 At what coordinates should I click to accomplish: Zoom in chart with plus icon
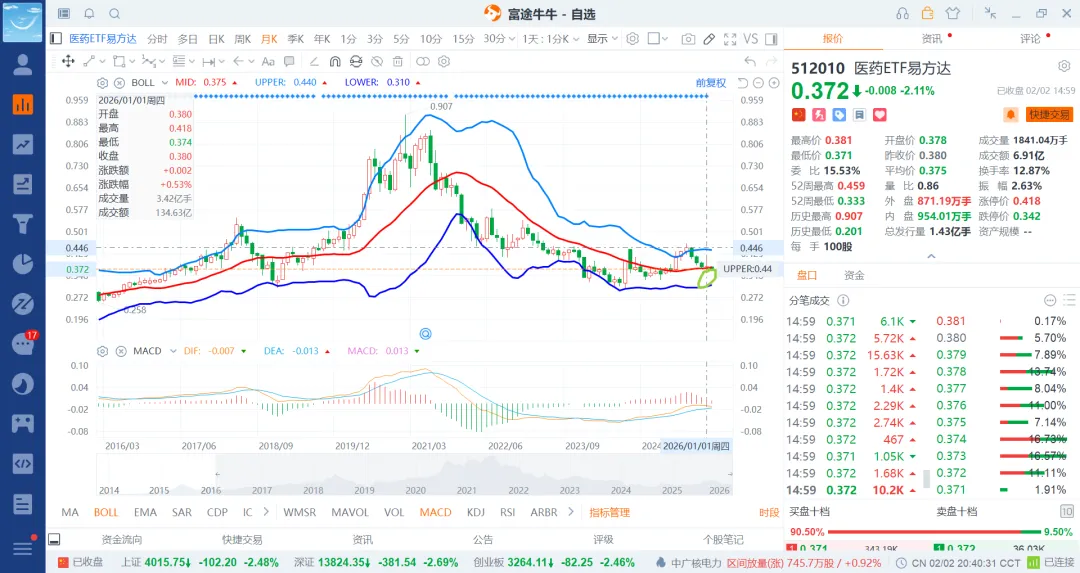(774, 83)
